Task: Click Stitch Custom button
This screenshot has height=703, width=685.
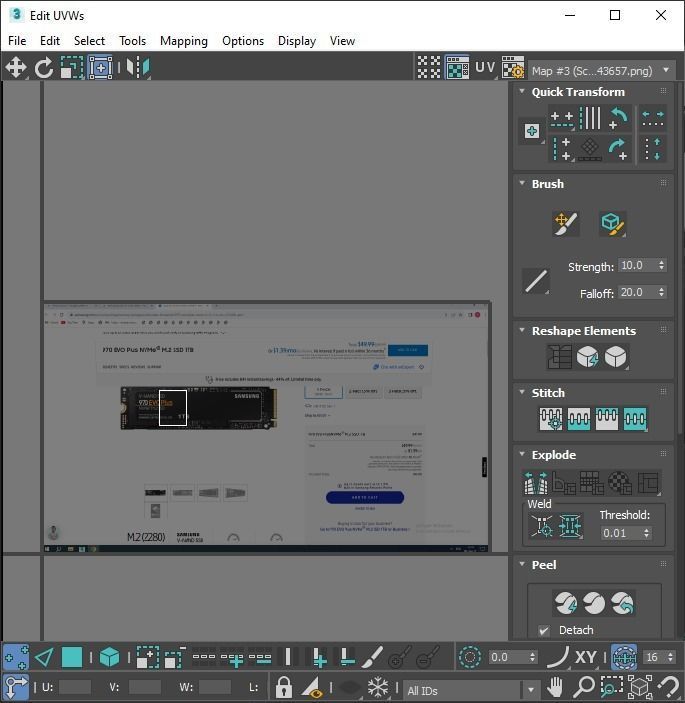Action: coord(635,419)
